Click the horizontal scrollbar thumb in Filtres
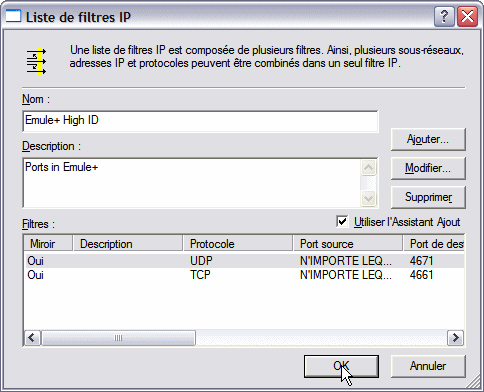The height and width of the screenshot is (392, 484). pos(118,338)
